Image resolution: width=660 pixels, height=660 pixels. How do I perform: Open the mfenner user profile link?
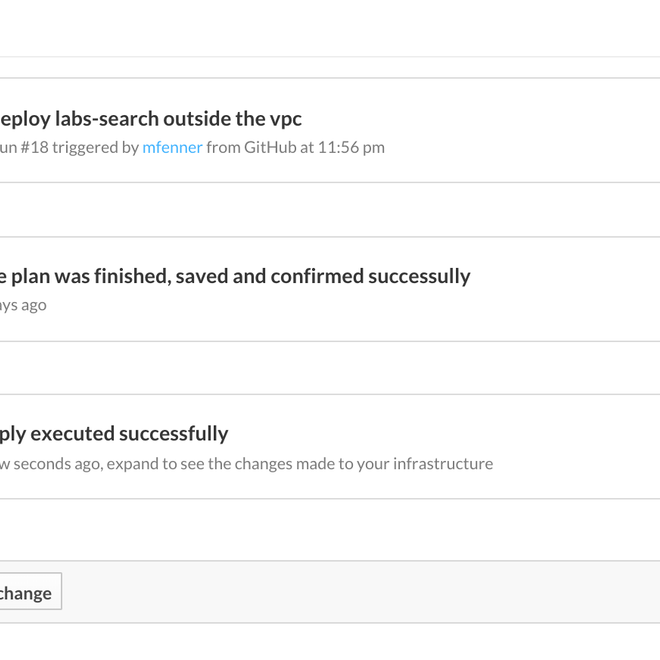[172, 147]
